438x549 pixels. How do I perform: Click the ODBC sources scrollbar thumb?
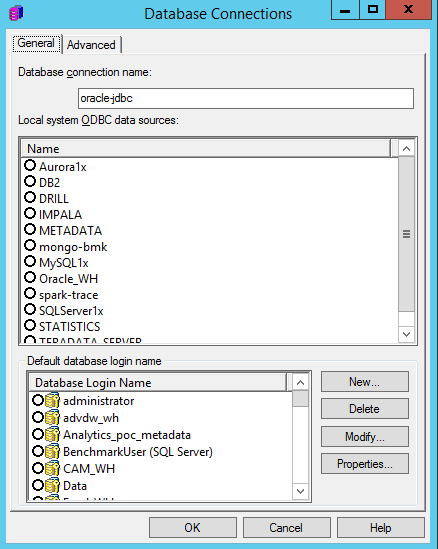click(406, 234)
